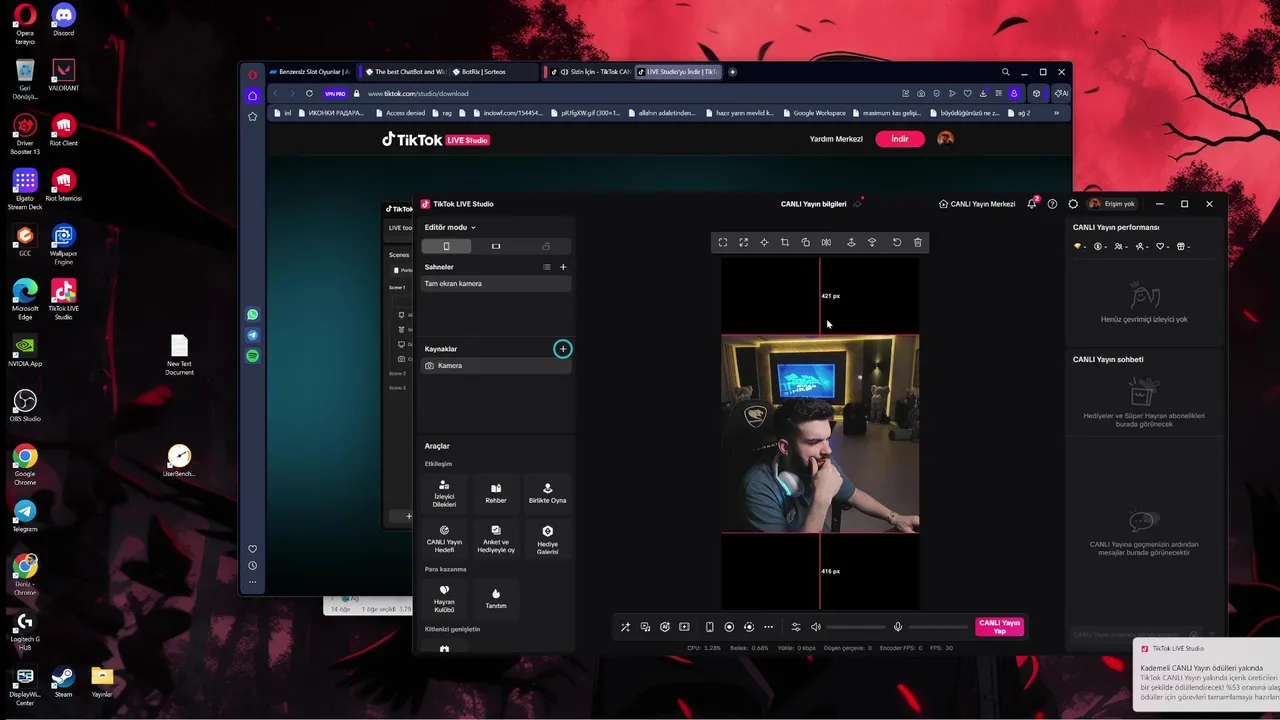Open the three-dots more options menu
Viewport: 1280px width, 720px height.
point(768,627)
